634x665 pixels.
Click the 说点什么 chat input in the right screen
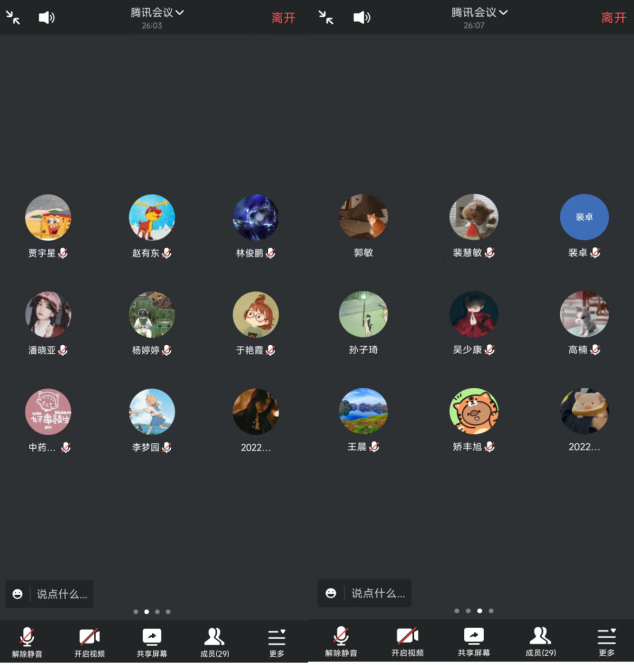pyautogui.click(x=375, y=593)
